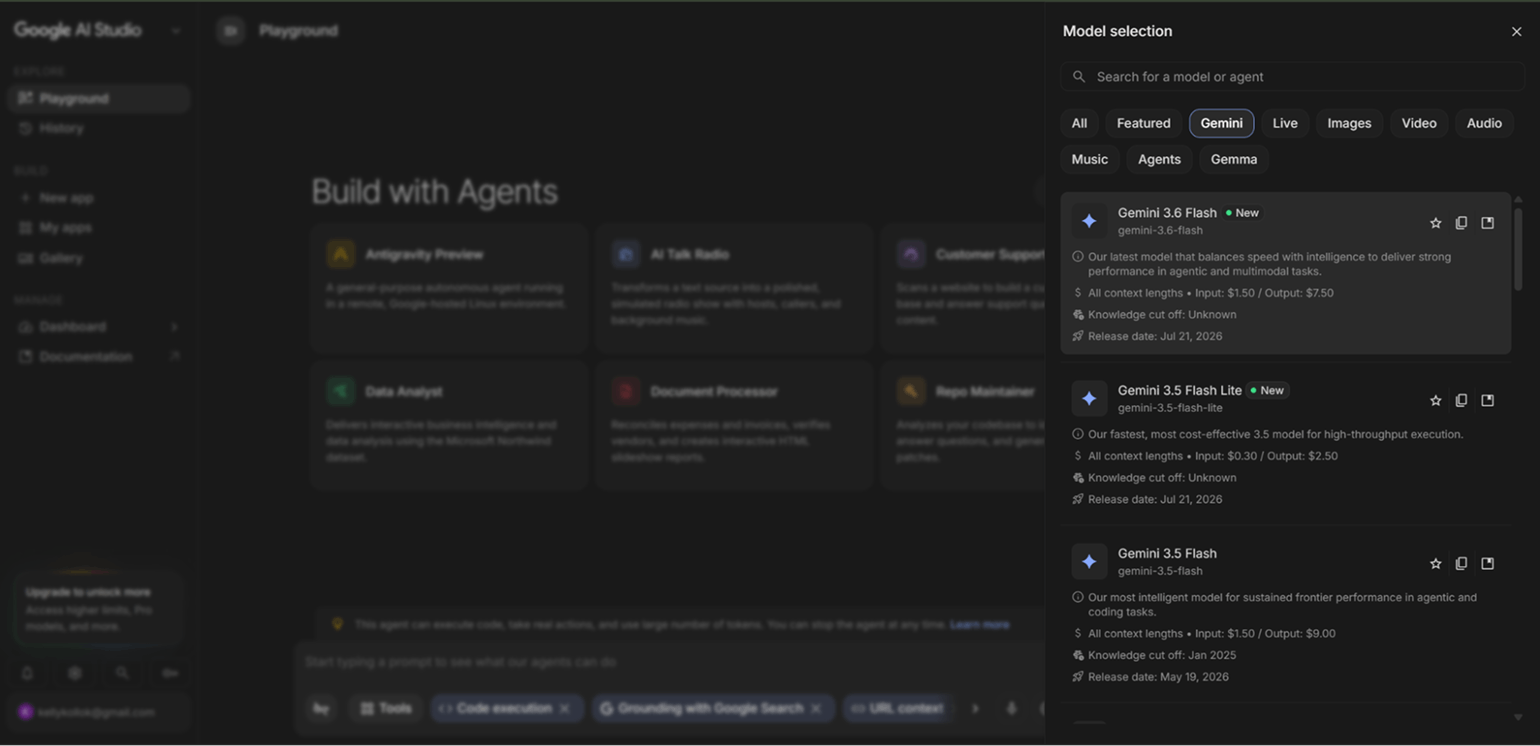Viewport: 1540px width, 746px height.
Task: Open the Antigravity Preview agent card
Action: click(x=449, y=288)
